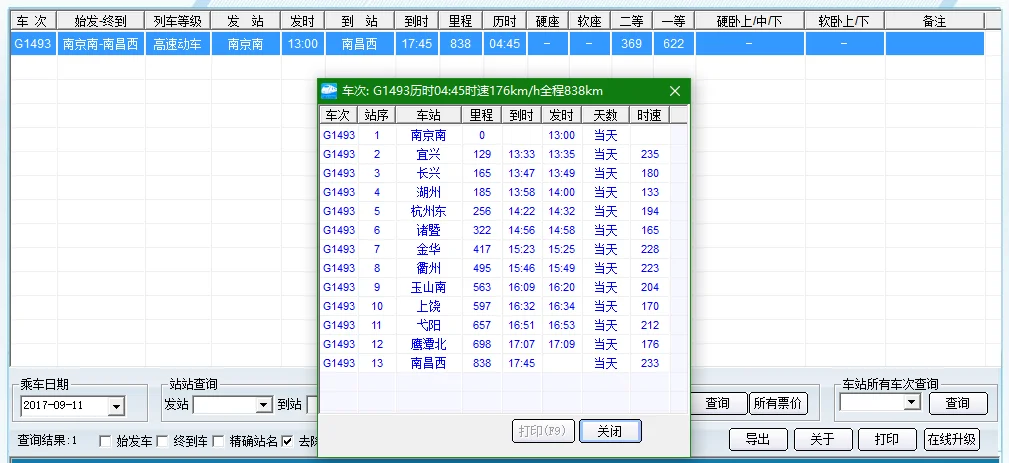This screenshot has height=463, width=1009.
Task: Click the 导出 export button
Action: [x=758, y=440]
